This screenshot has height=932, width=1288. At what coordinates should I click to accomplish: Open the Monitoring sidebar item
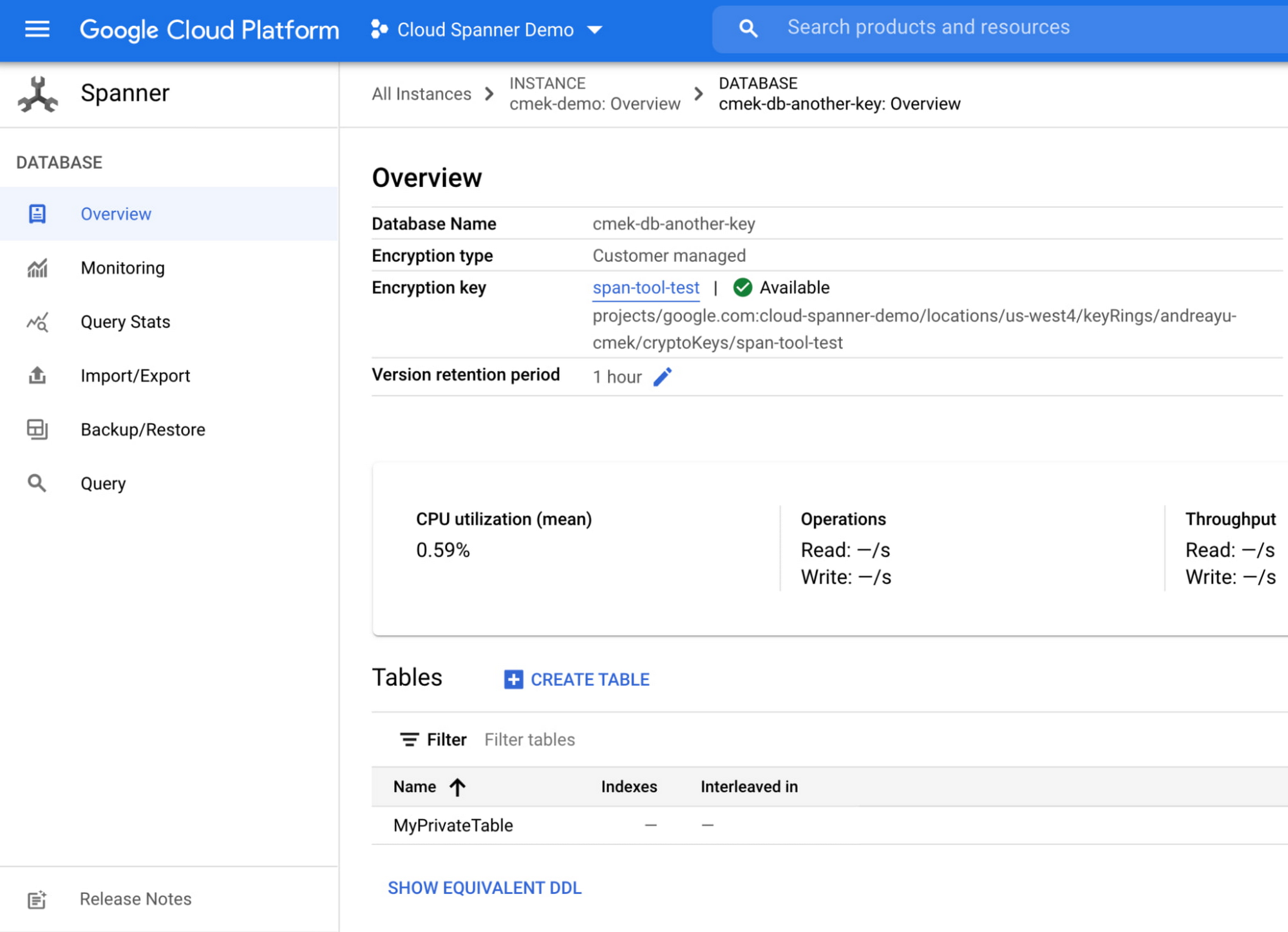pos(169,268)
